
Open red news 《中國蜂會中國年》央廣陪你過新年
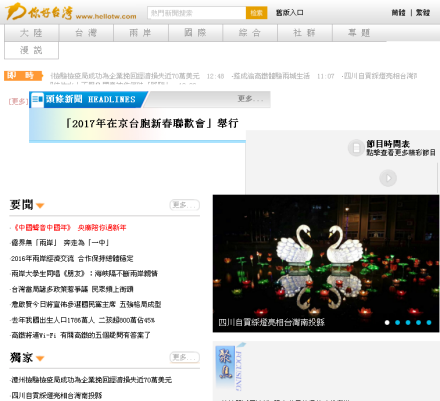point(68,228)
